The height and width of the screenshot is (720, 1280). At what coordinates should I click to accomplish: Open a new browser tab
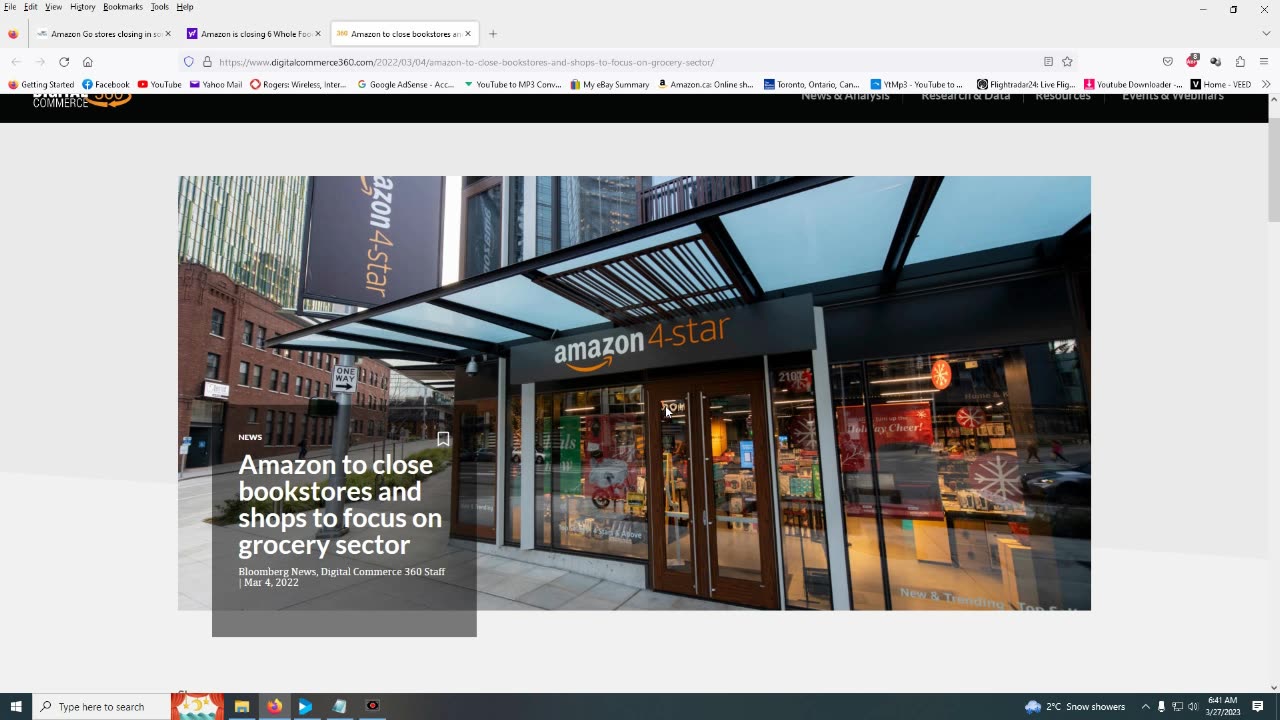[x=493, y=34]
